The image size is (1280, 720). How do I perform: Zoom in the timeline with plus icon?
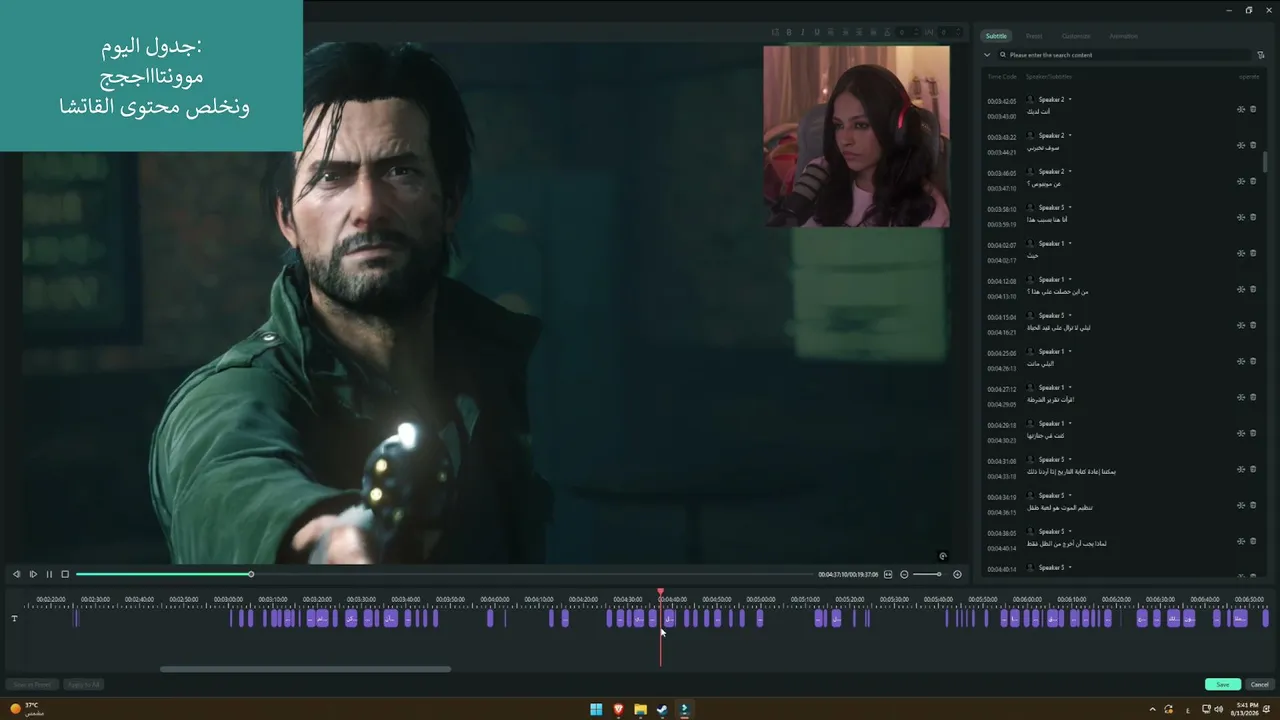click(957, 574)
